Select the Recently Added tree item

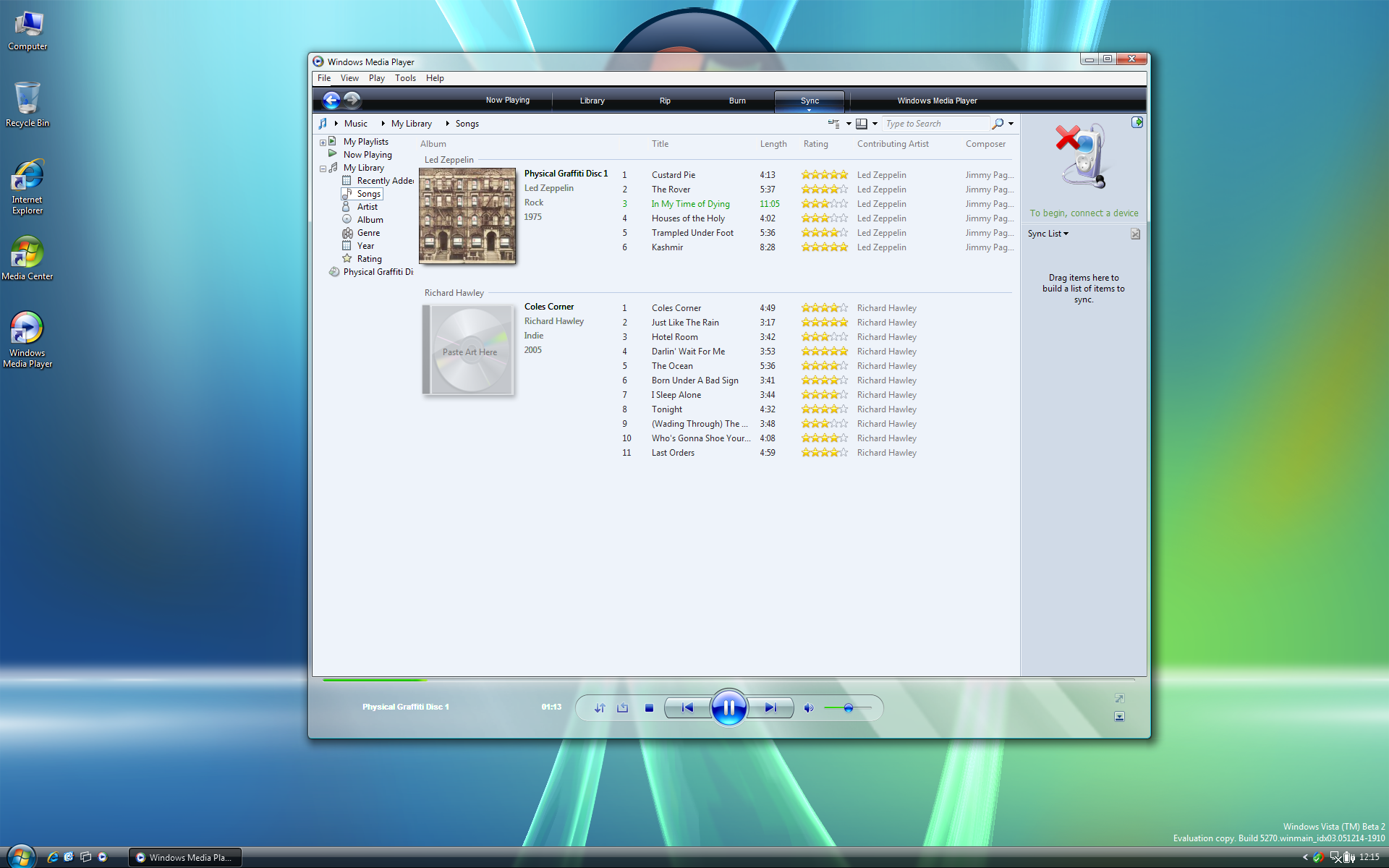point(378,181)
